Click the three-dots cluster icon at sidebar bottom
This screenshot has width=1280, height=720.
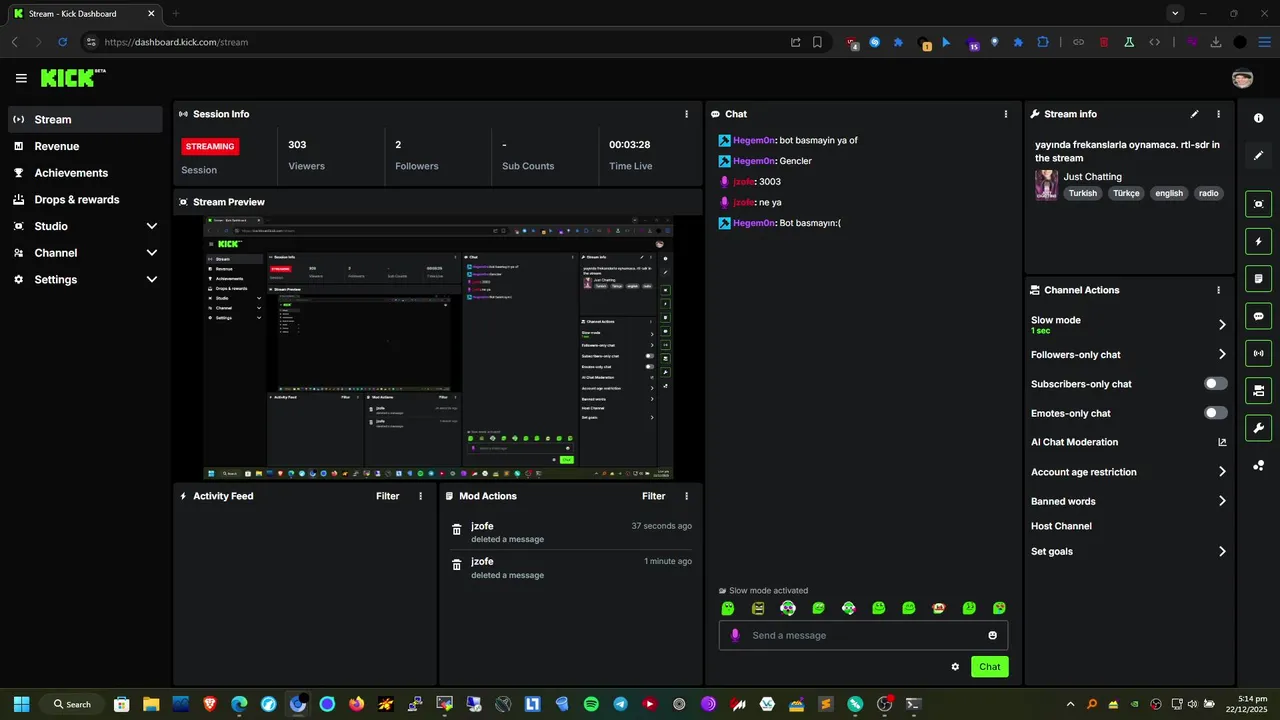pyautogui.click(x=1258, y=466)
